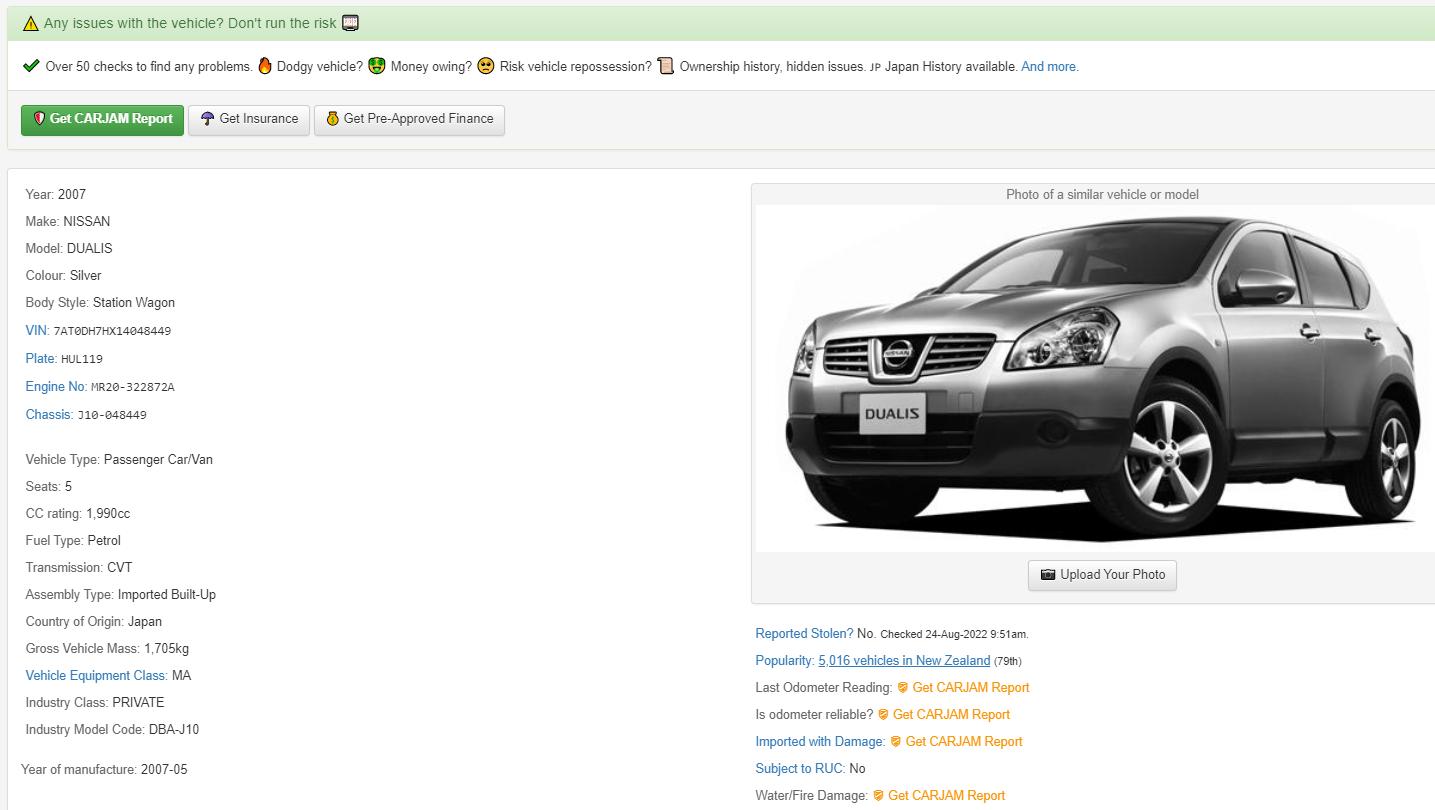
Task: Click the money face icon by 'Money owing?'
Action: click(377, 66)
